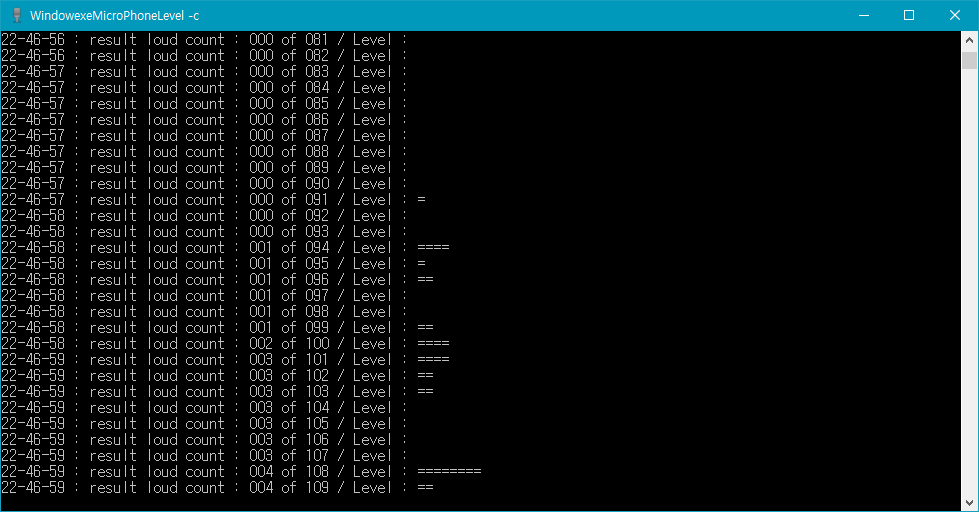Click the line with count 003 of 107
The width and height of the screenshot is (979, 512).
204,456
